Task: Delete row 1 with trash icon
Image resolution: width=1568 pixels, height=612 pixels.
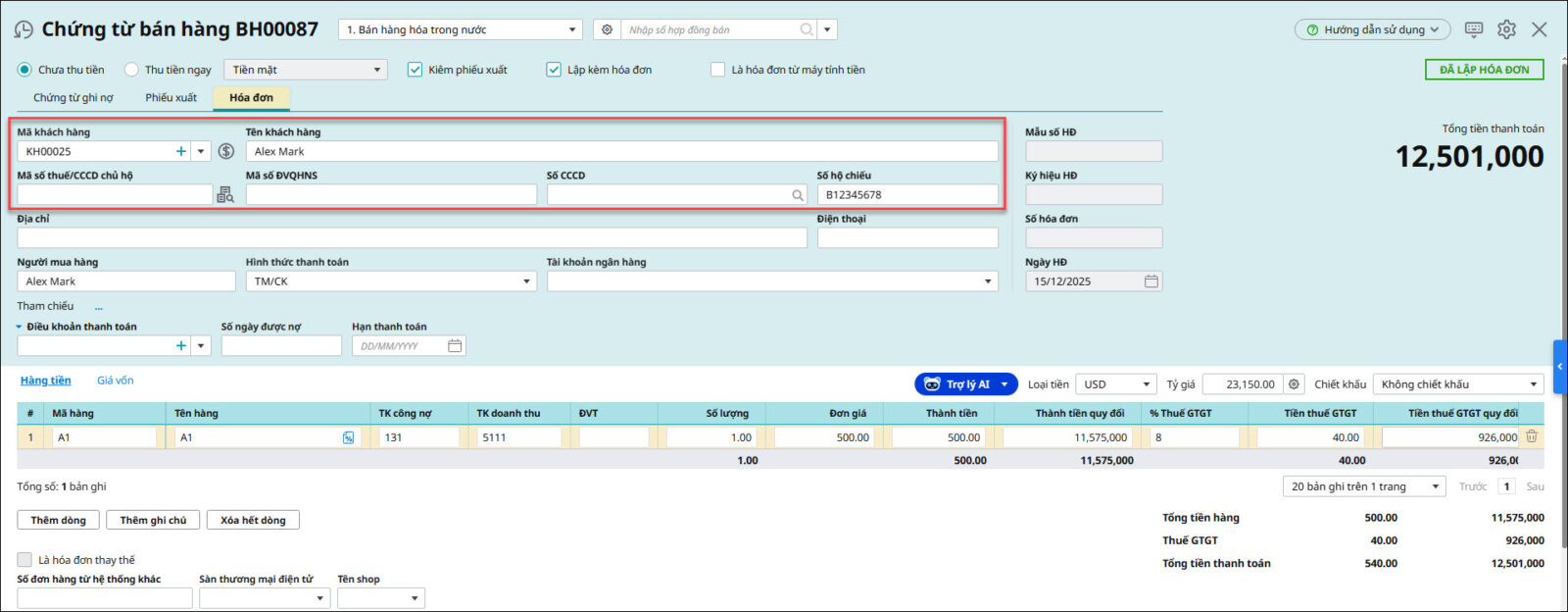Action: (1531, 437)
